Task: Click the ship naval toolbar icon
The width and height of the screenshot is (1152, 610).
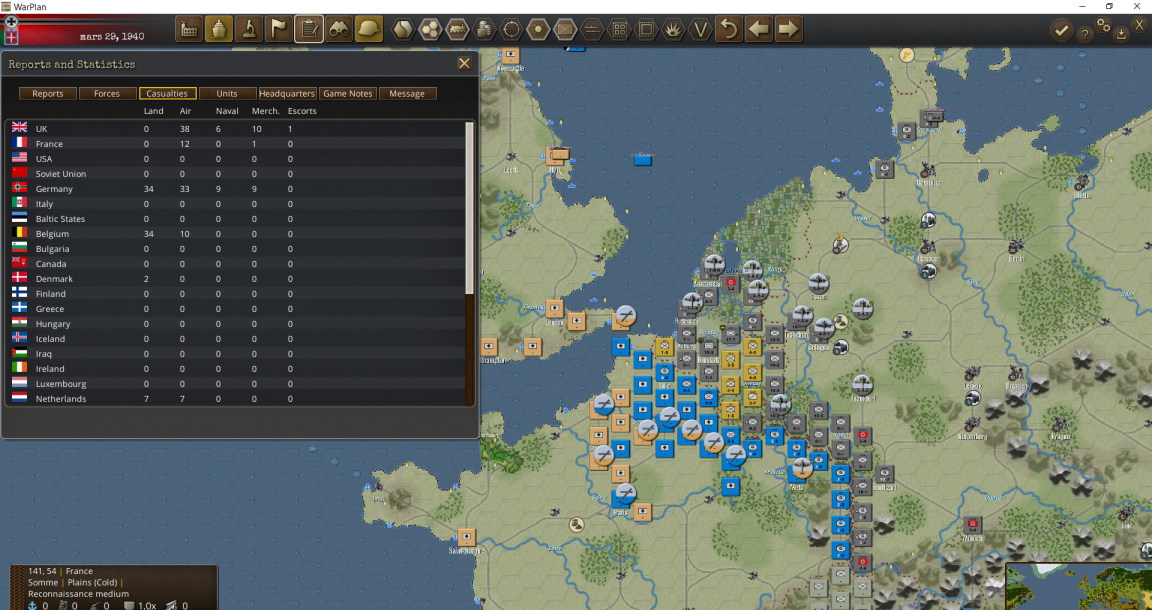Action: (219, 29)
